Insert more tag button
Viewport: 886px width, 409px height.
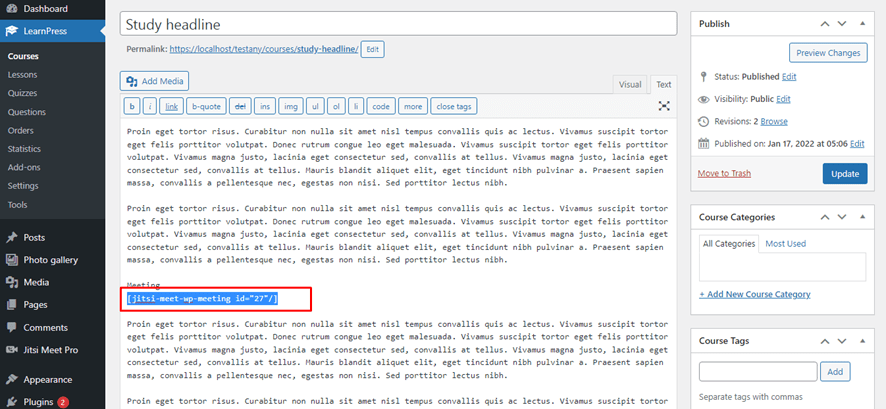pos(413,106)
